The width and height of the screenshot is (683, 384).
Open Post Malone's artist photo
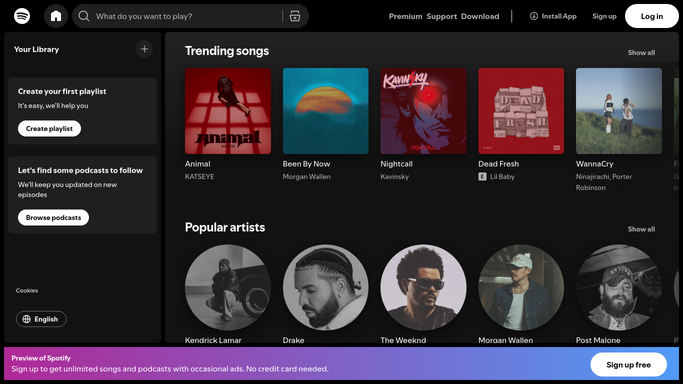(619, 287)
